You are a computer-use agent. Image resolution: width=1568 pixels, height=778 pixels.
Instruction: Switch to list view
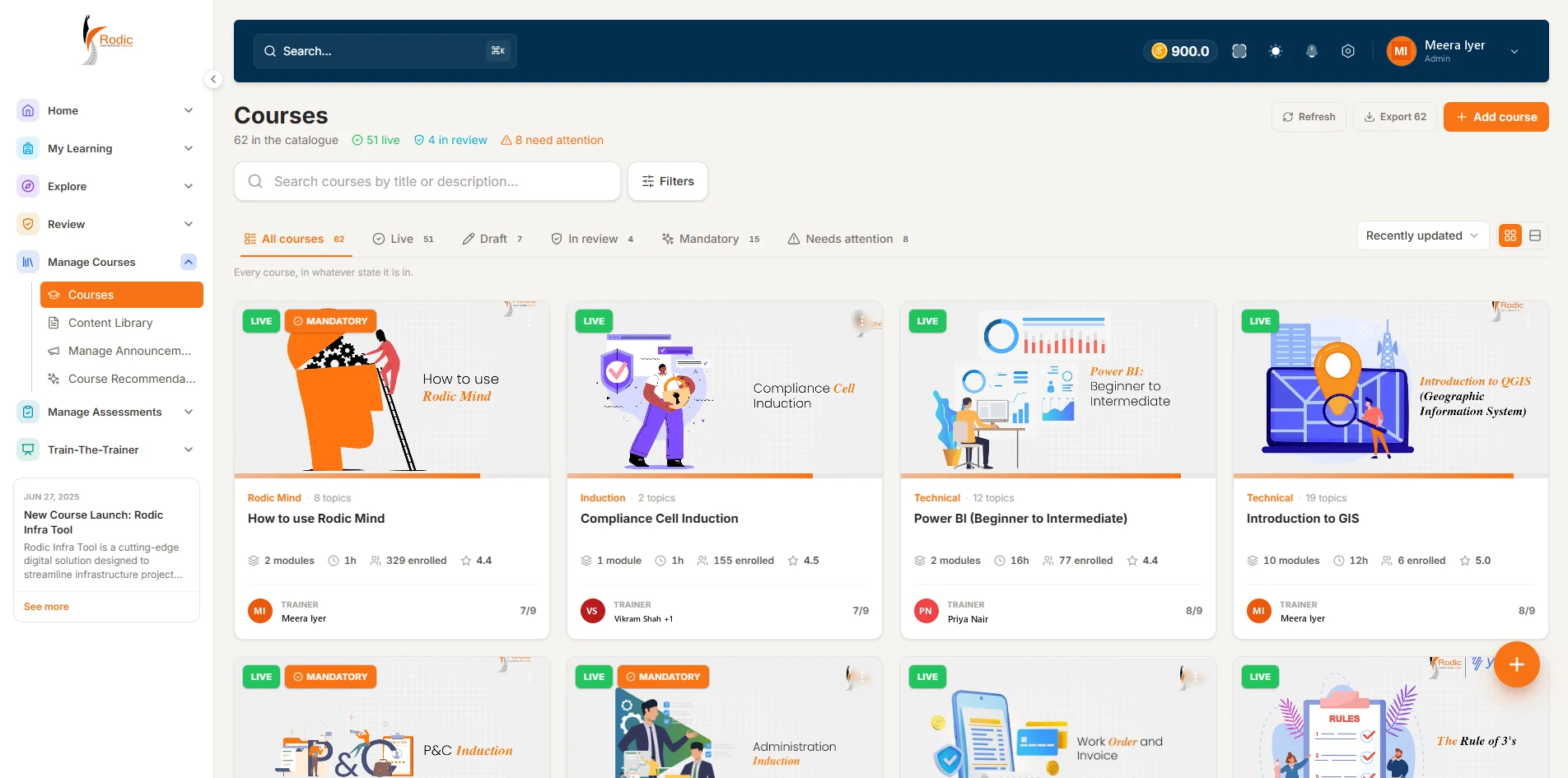[x=1535, y=235]
